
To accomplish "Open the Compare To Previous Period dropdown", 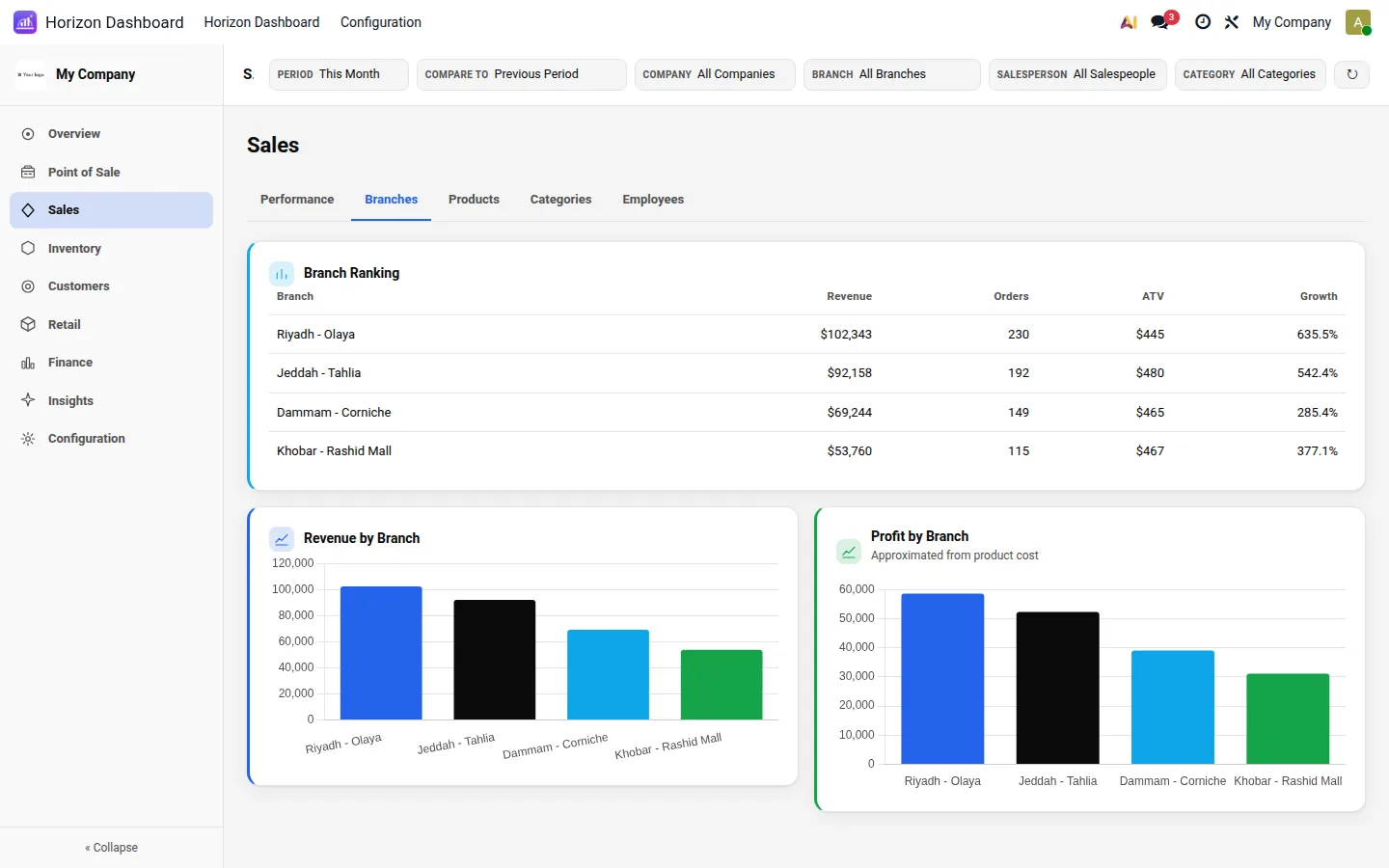I will coord(522,74).
